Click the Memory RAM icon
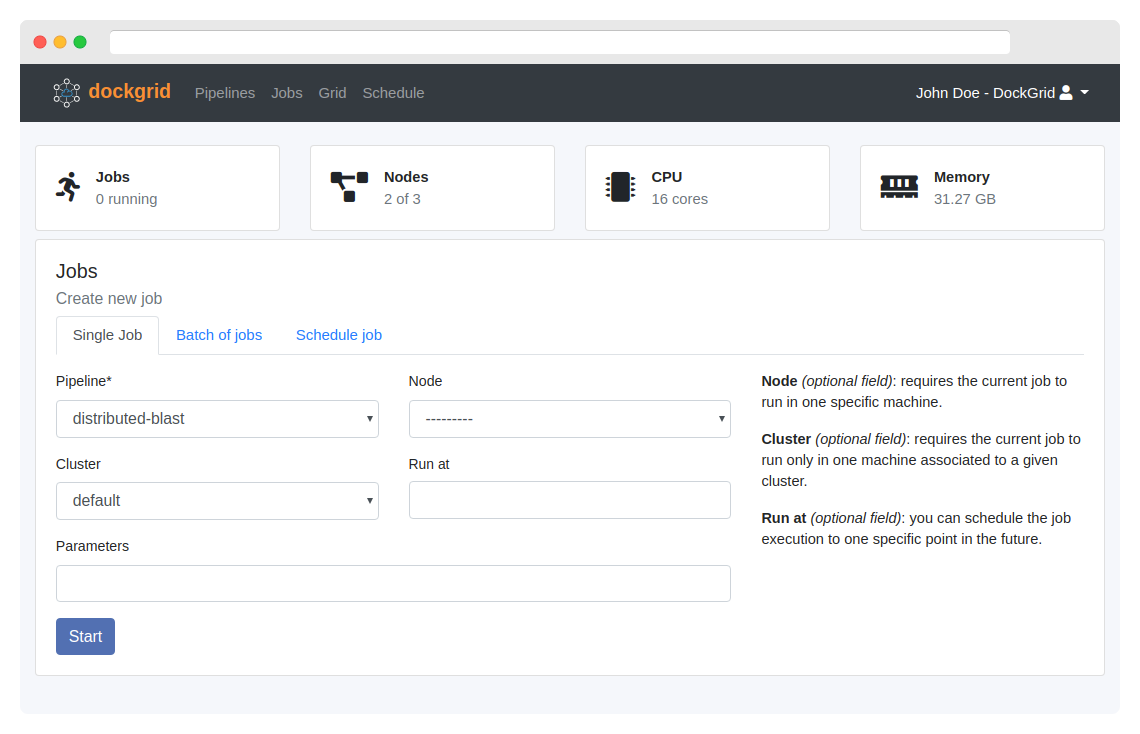The height and width of the screenshot is (734, 1140). (898, 187)
